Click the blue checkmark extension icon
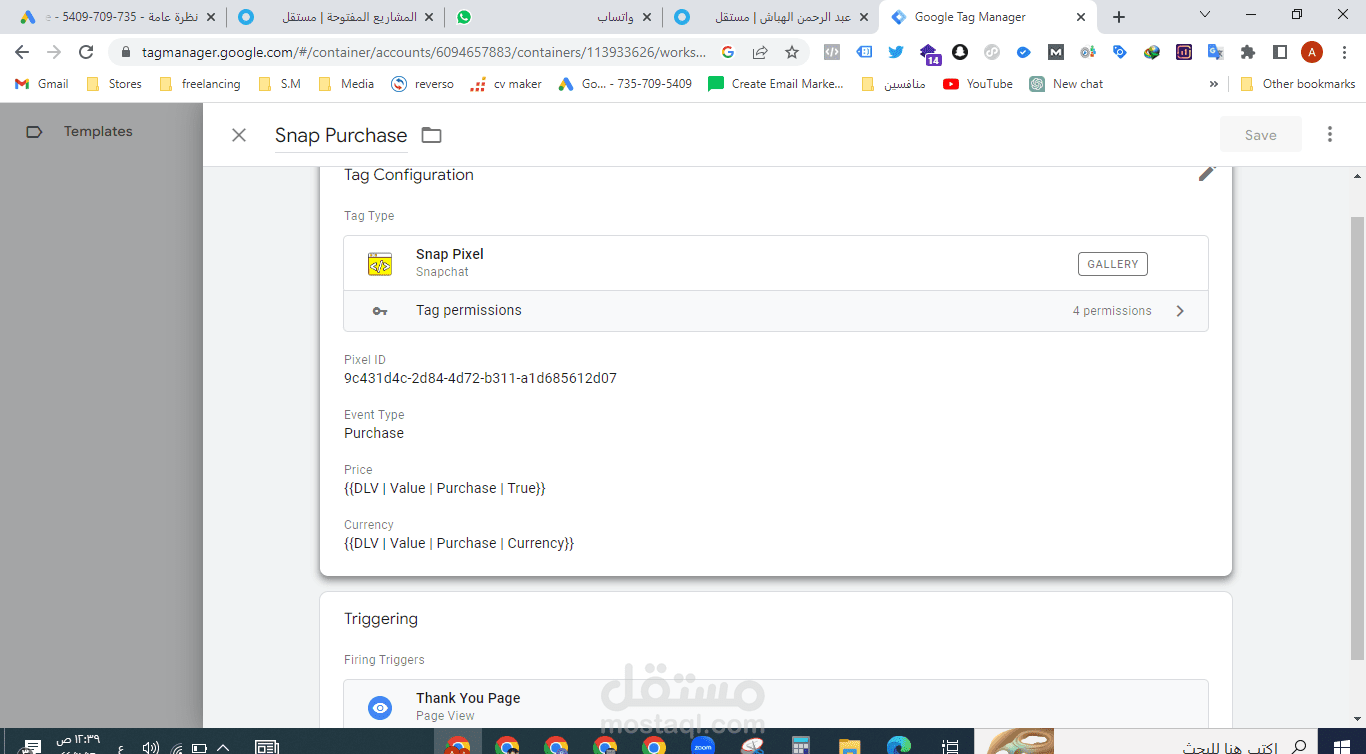This screenshot has width=1366, height=754. [1024, 52]
